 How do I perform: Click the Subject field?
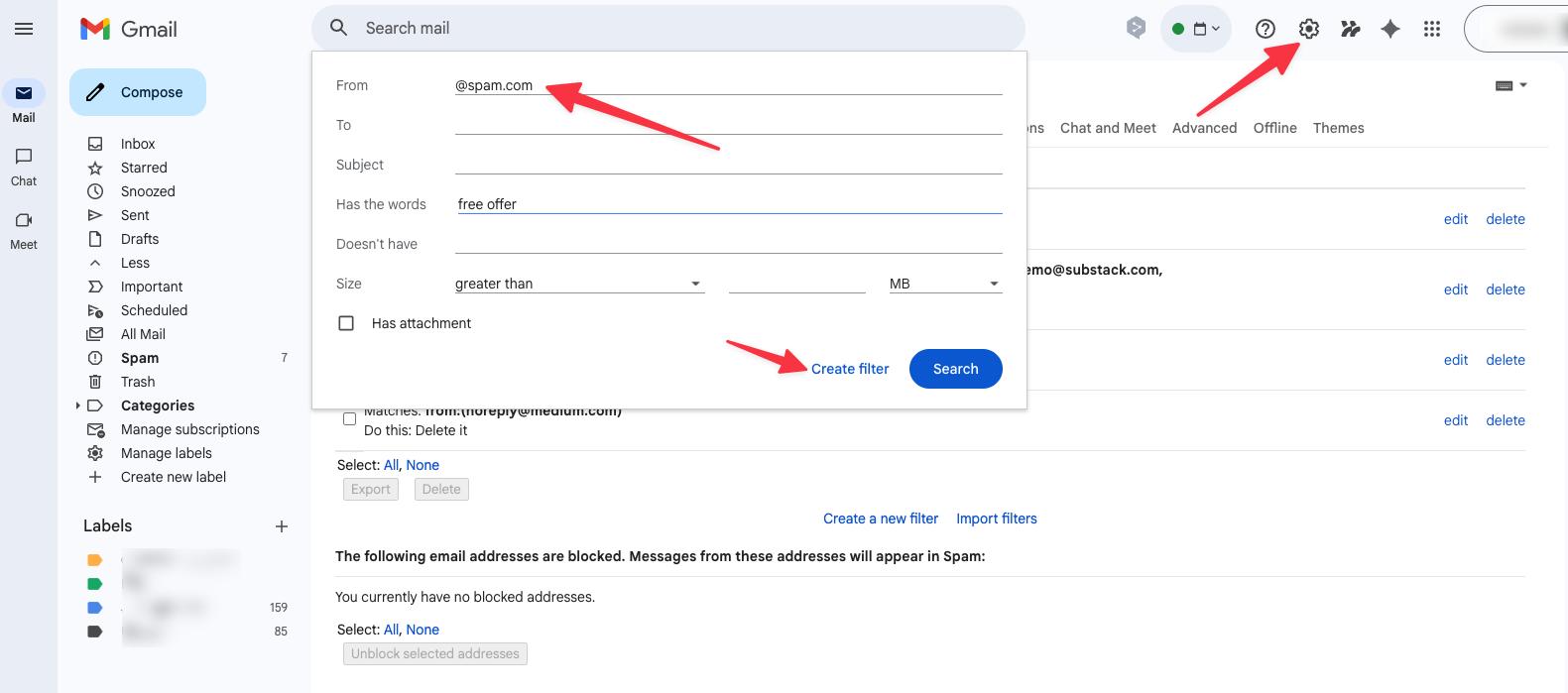coord(728,165)
